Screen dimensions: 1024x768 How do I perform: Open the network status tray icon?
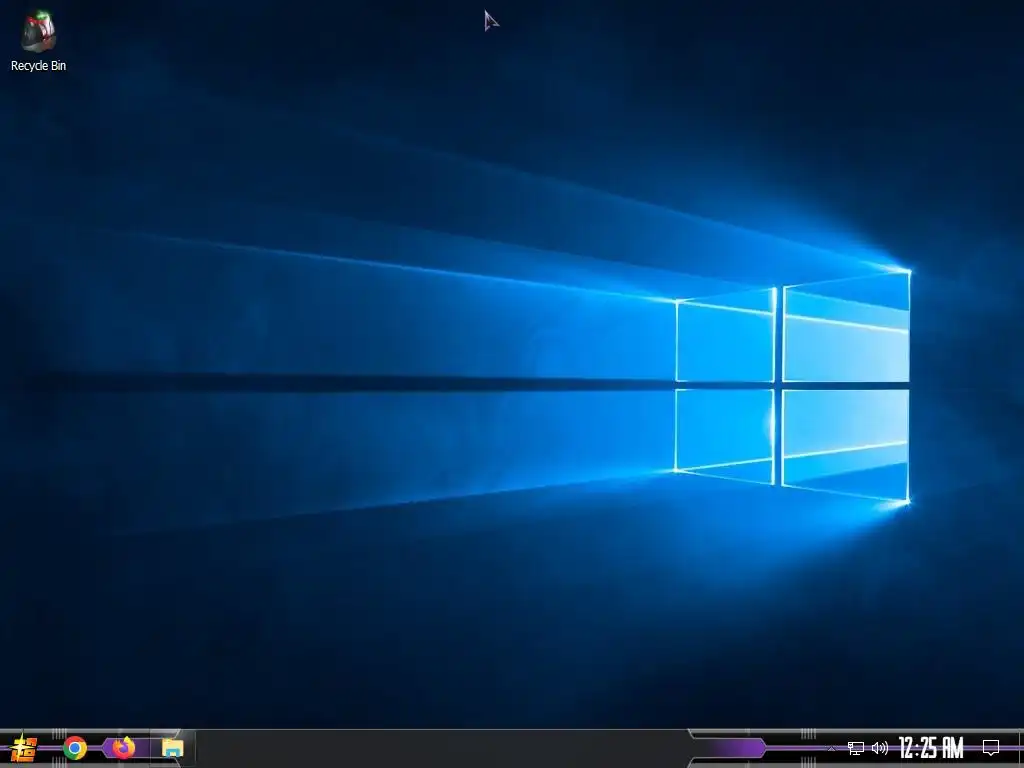856,748
